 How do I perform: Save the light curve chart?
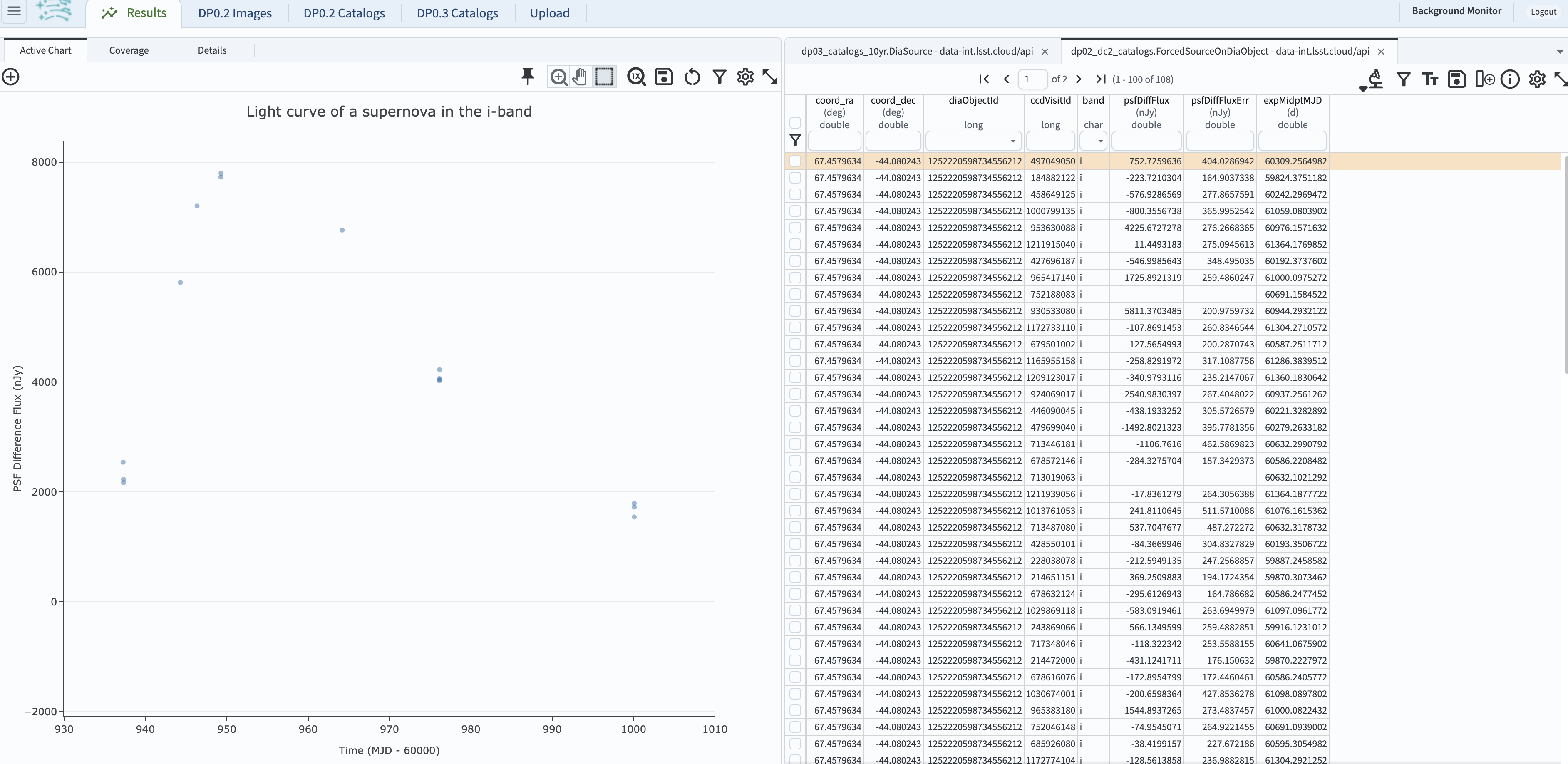pyautogui.click(x=663, y=77)
